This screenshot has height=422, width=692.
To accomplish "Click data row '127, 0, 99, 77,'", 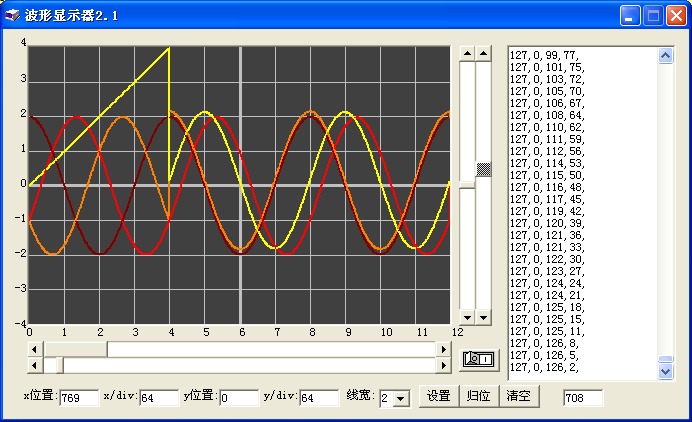I will 545,55.
